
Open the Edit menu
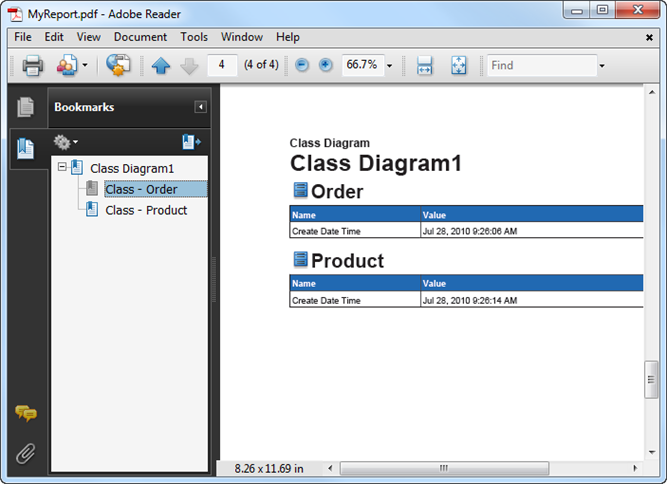tap(54, 37)
